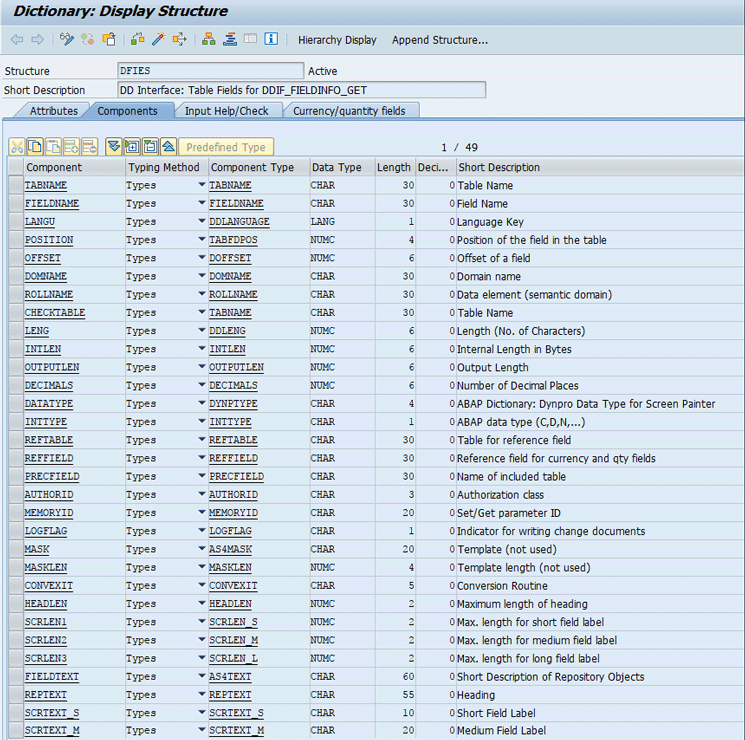This screenshot has width=745, height=740.
Task: Select the row selector for OFFSET component
Action: coord(14,258)
